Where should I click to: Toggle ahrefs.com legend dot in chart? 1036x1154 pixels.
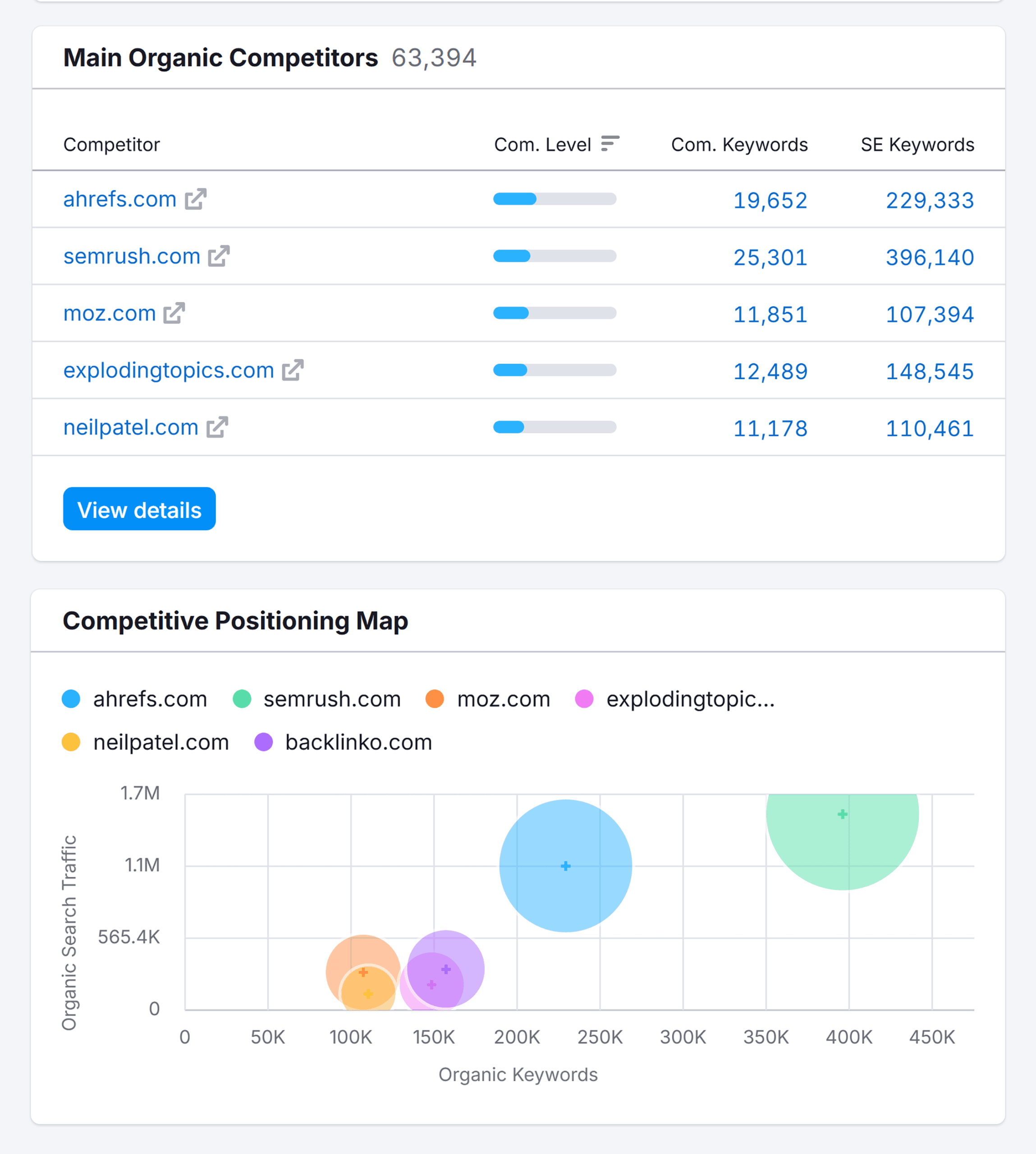(x=71, y=699)
